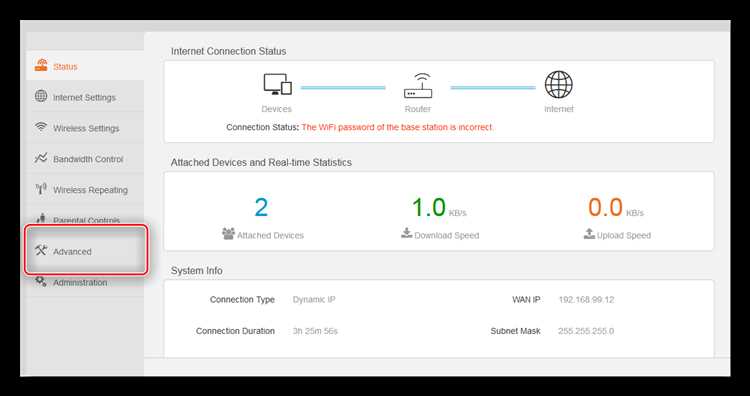The width and height of the screenshot is (750, 396).
Task: Click the graph icon beside Bandwidth Control
Action: pyautogui.click(x=41, y=158)
